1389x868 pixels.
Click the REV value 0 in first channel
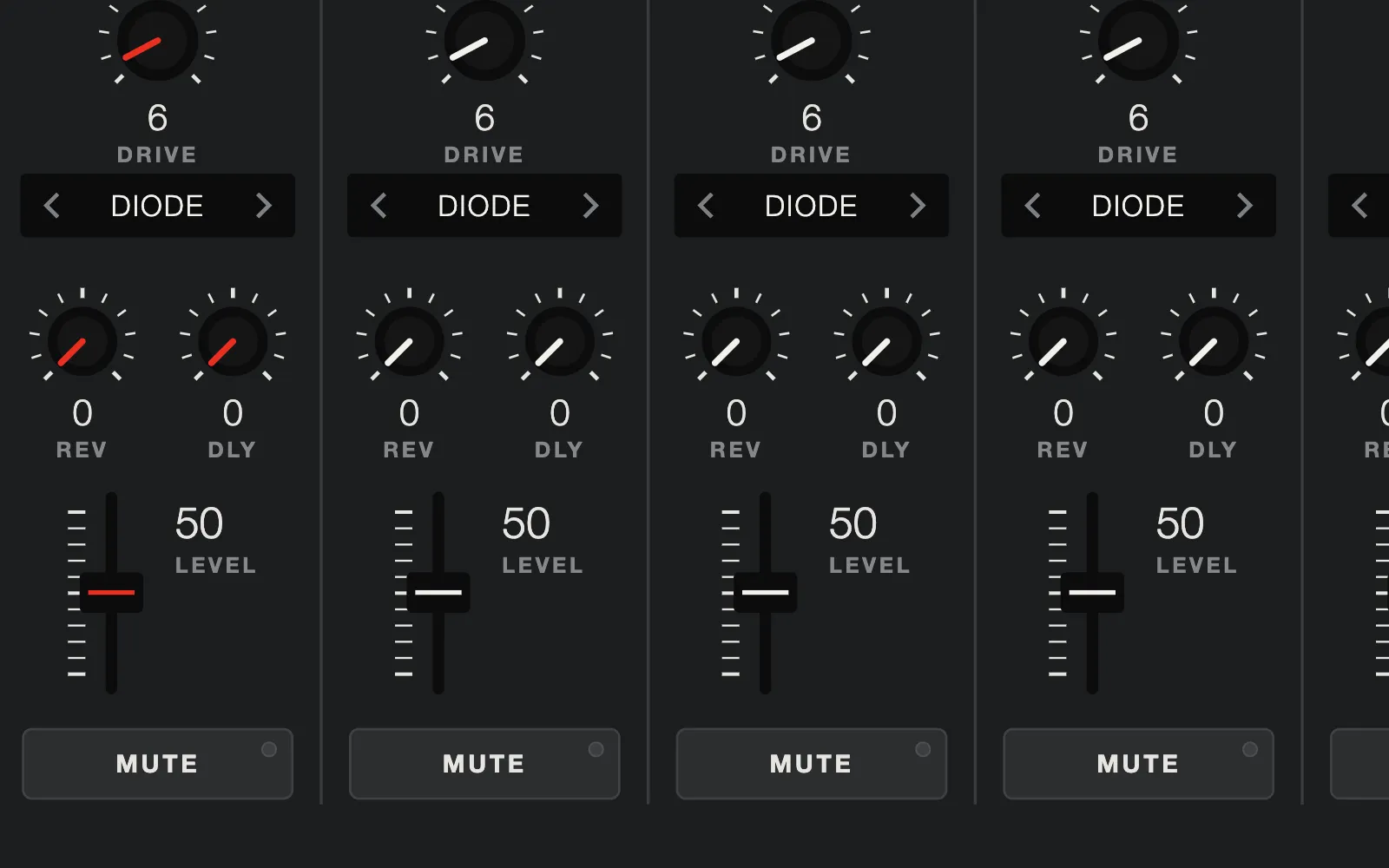point(82,413)
